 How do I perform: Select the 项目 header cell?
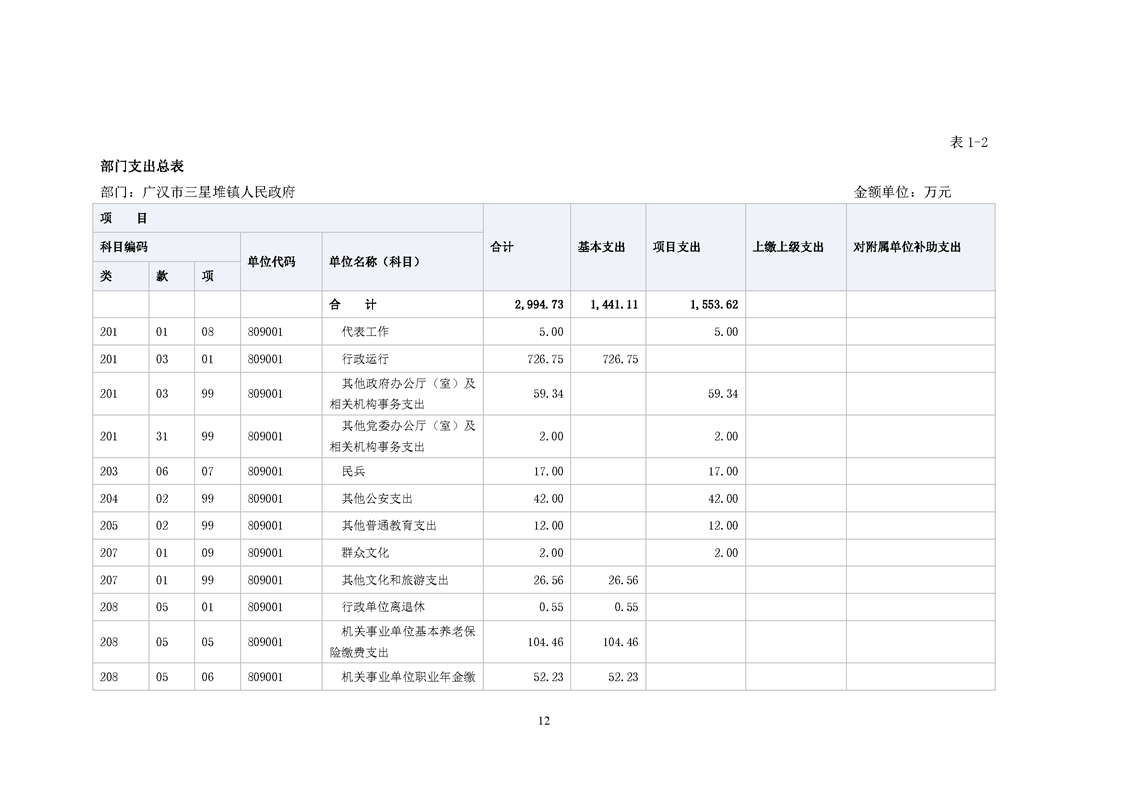[288, 218]
